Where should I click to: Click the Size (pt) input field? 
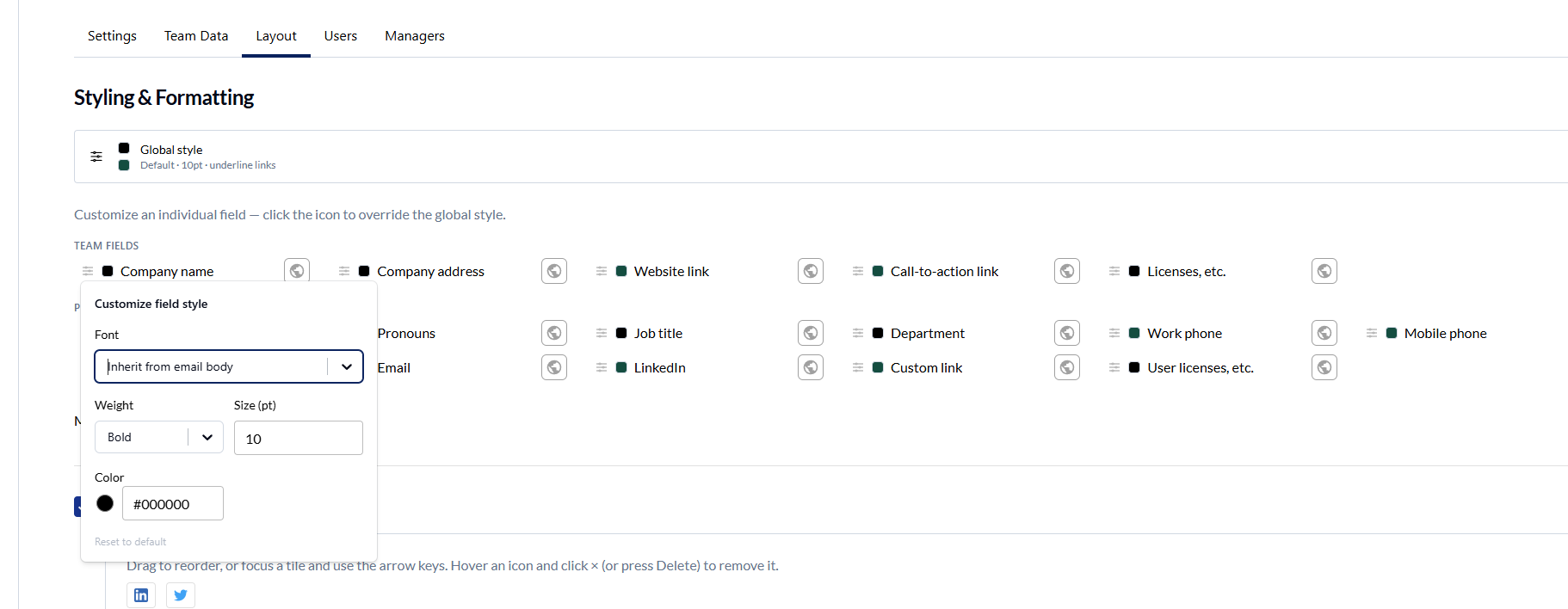click(299, 438)
